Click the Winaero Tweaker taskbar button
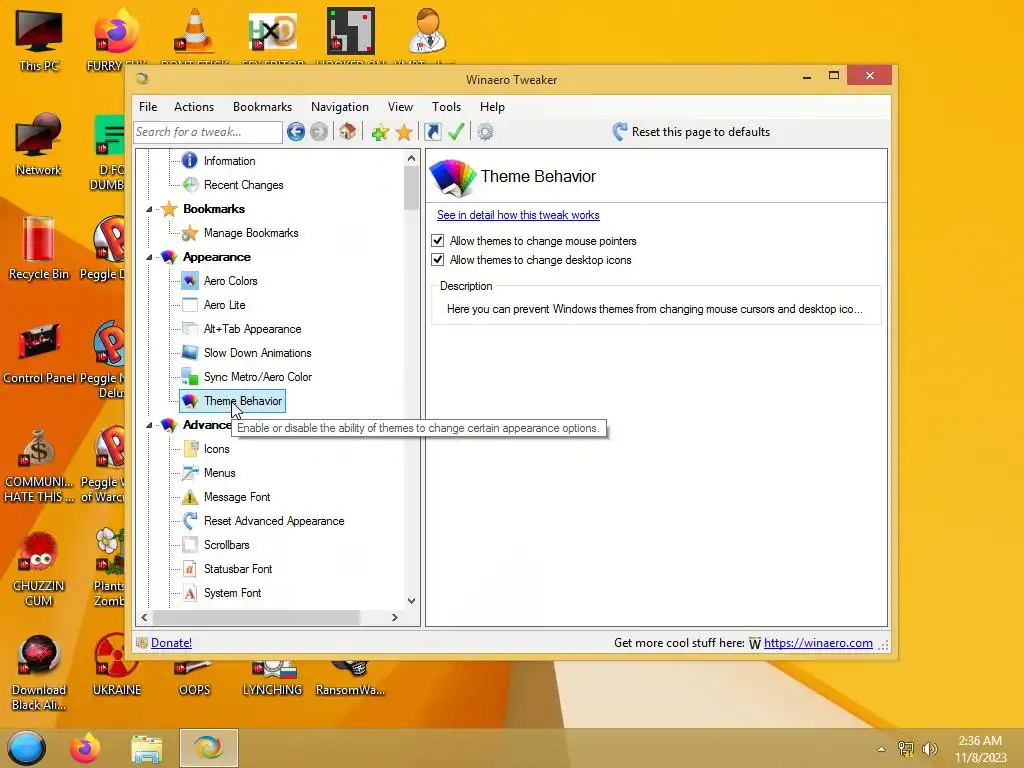This screenshot has width=1024, height=768. pyautogui.click(x=209, y=748)
